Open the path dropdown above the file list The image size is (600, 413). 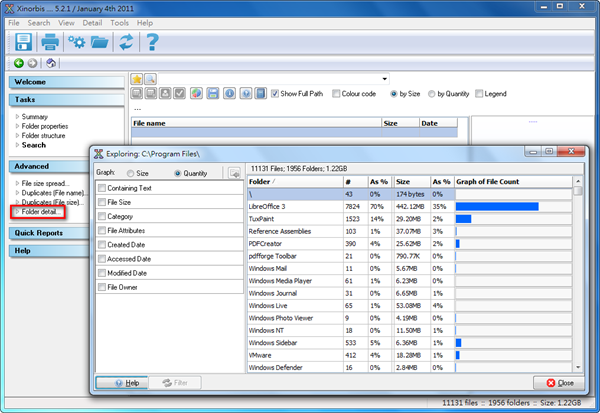point(384,79)
